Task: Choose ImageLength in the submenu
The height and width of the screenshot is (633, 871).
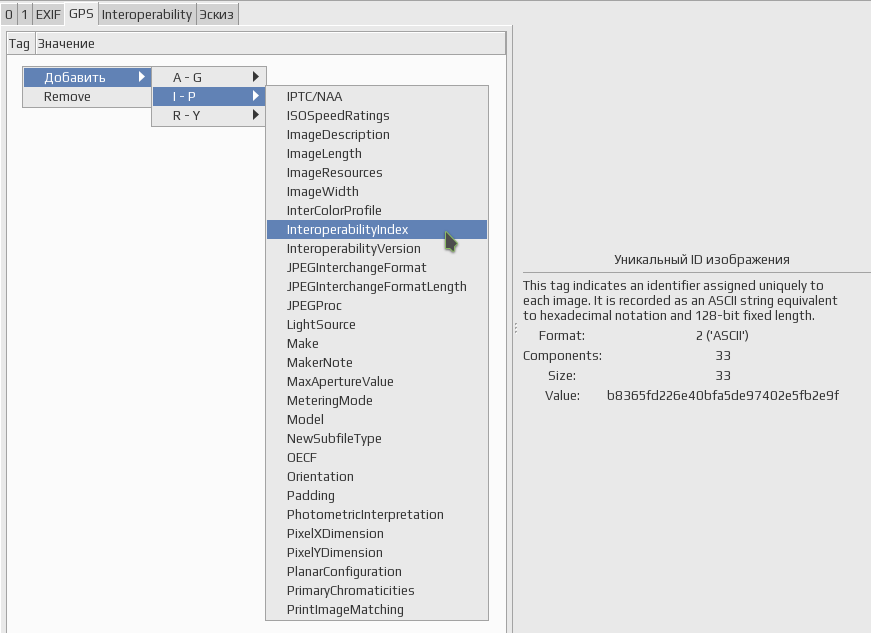Action: (x=377, y=153)
